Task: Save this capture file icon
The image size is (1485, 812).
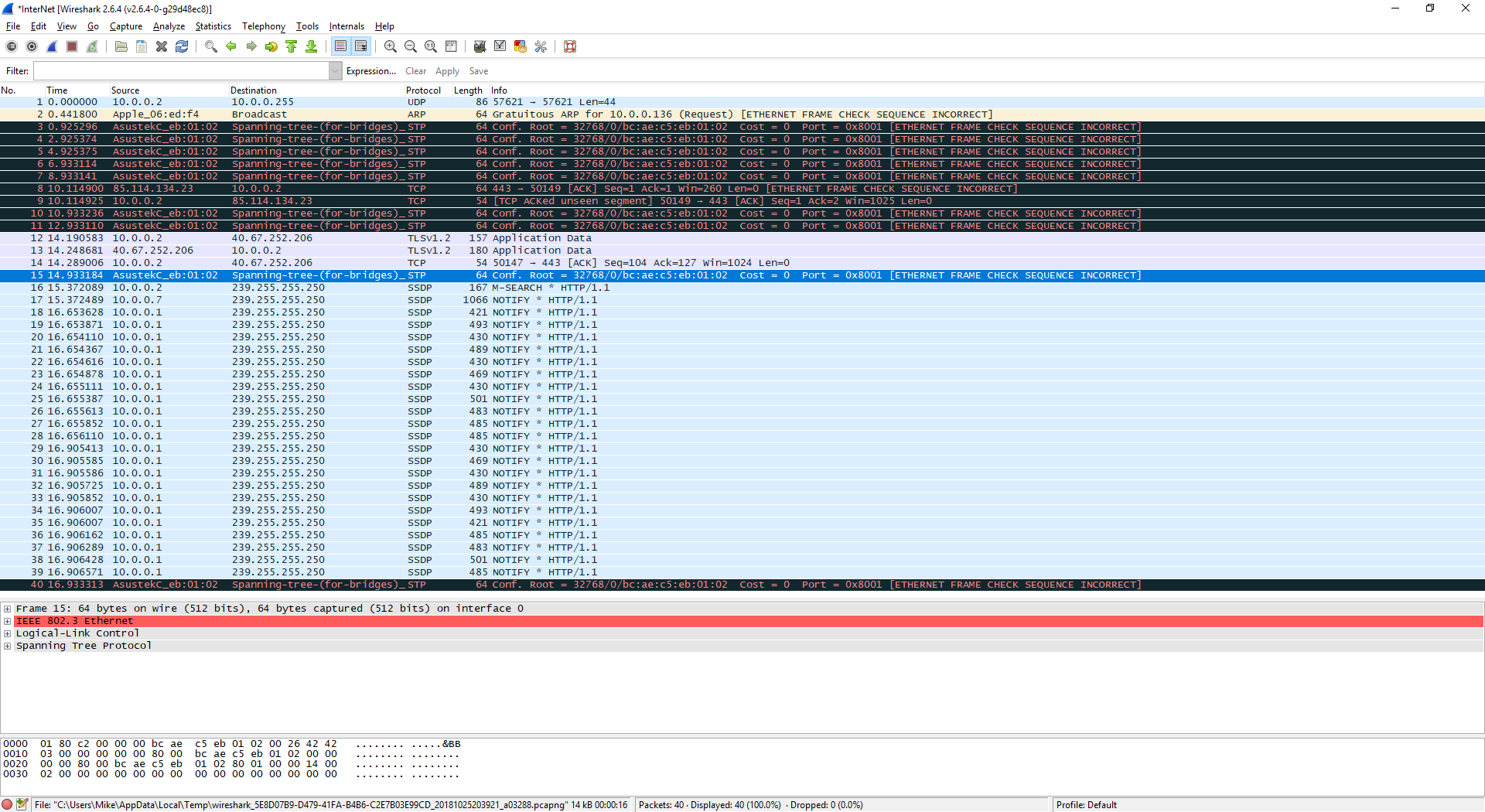Action: click(142, 46)
